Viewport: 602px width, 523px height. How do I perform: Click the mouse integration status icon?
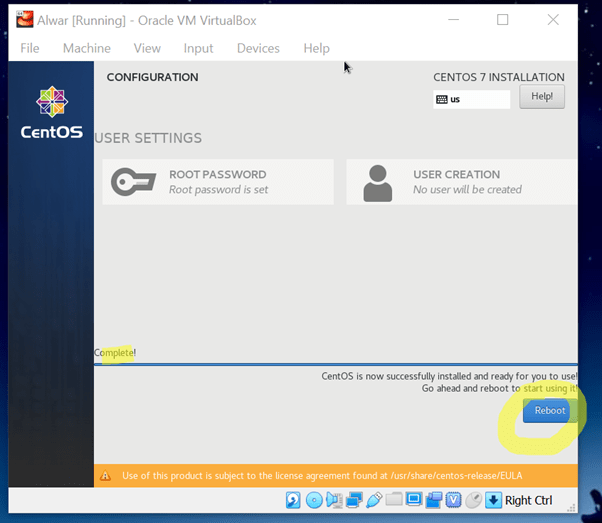(473, 500)
